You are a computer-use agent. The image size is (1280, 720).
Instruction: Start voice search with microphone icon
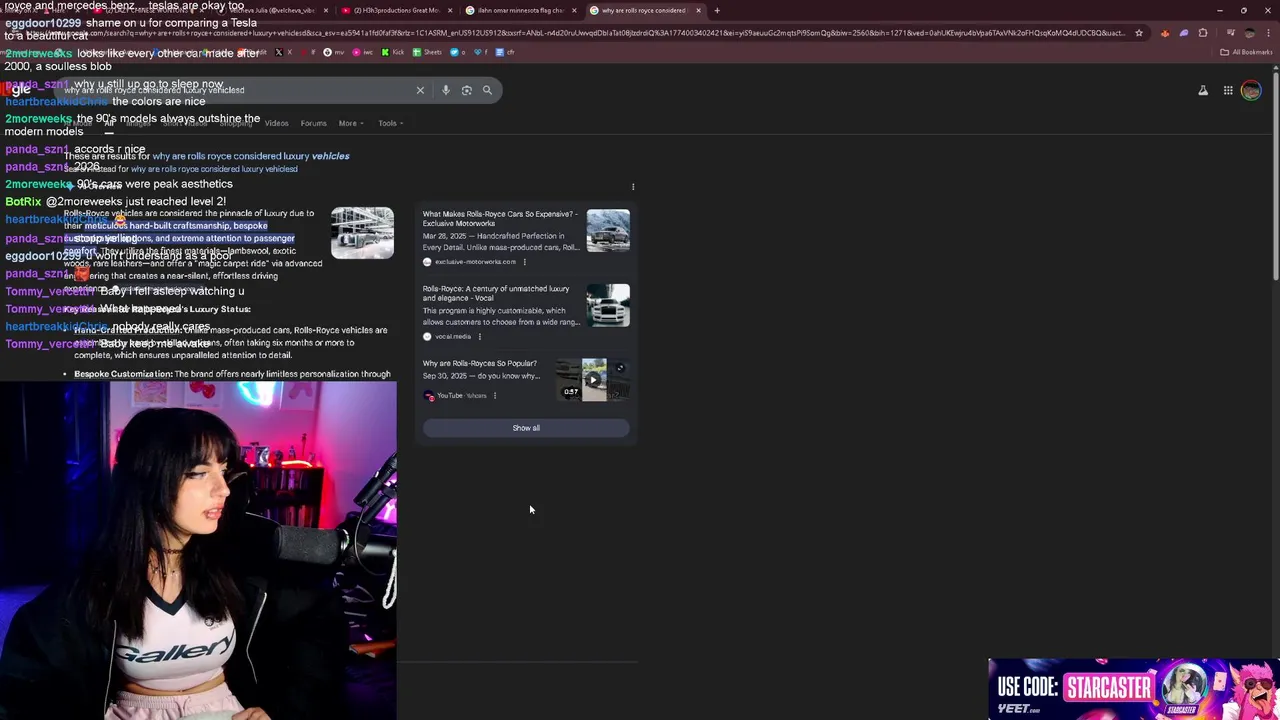[446, 90]
